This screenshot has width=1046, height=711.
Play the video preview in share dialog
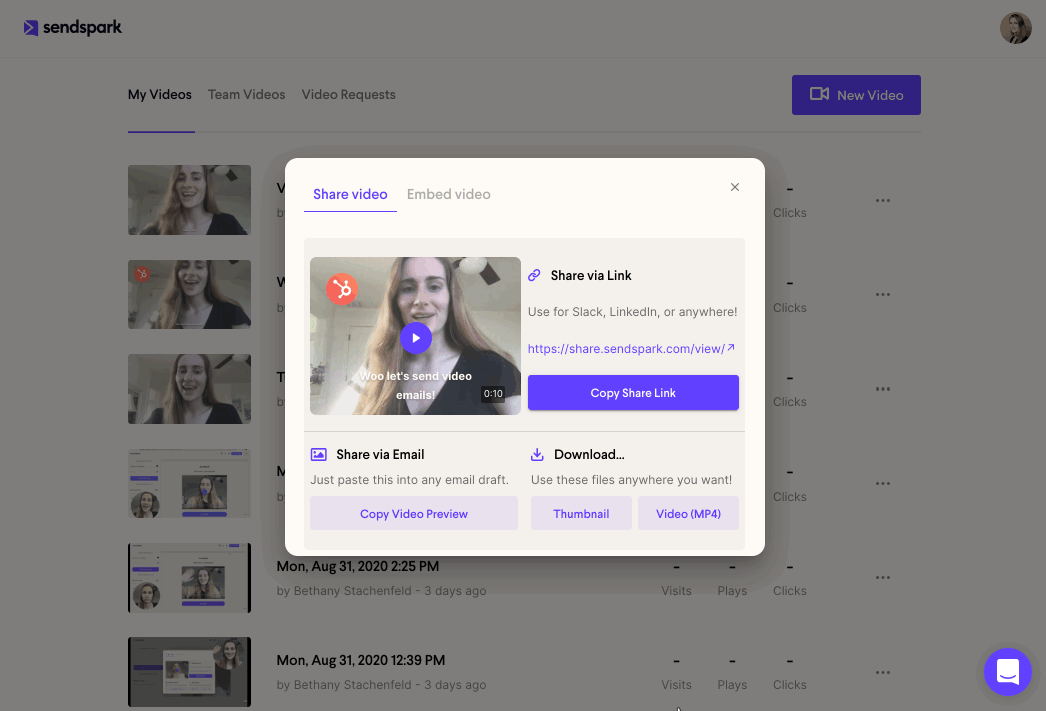pyautogui.click(x=416, y=338)
